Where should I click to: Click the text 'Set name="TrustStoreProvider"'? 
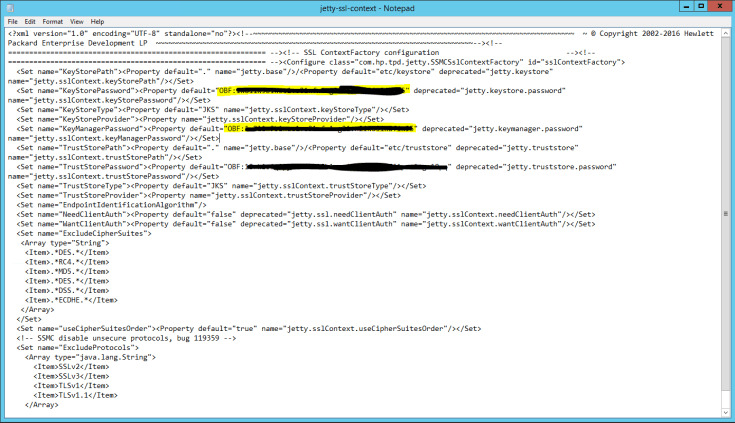click(82, 196)
